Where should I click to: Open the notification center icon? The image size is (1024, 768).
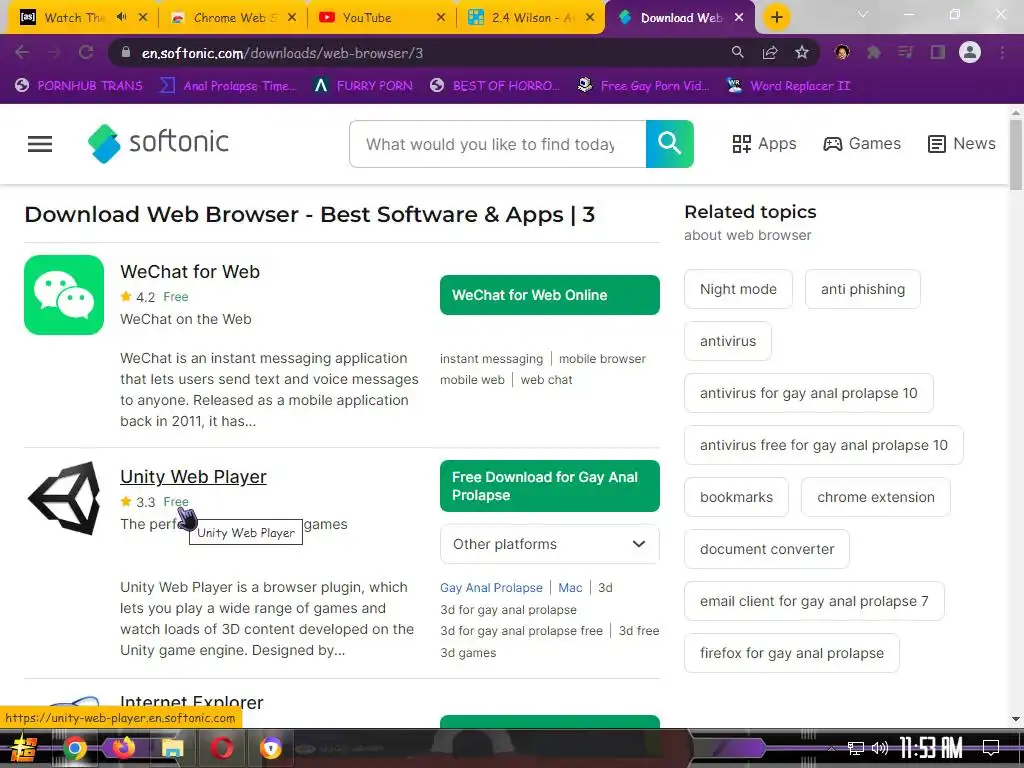[x=991, y=748]
